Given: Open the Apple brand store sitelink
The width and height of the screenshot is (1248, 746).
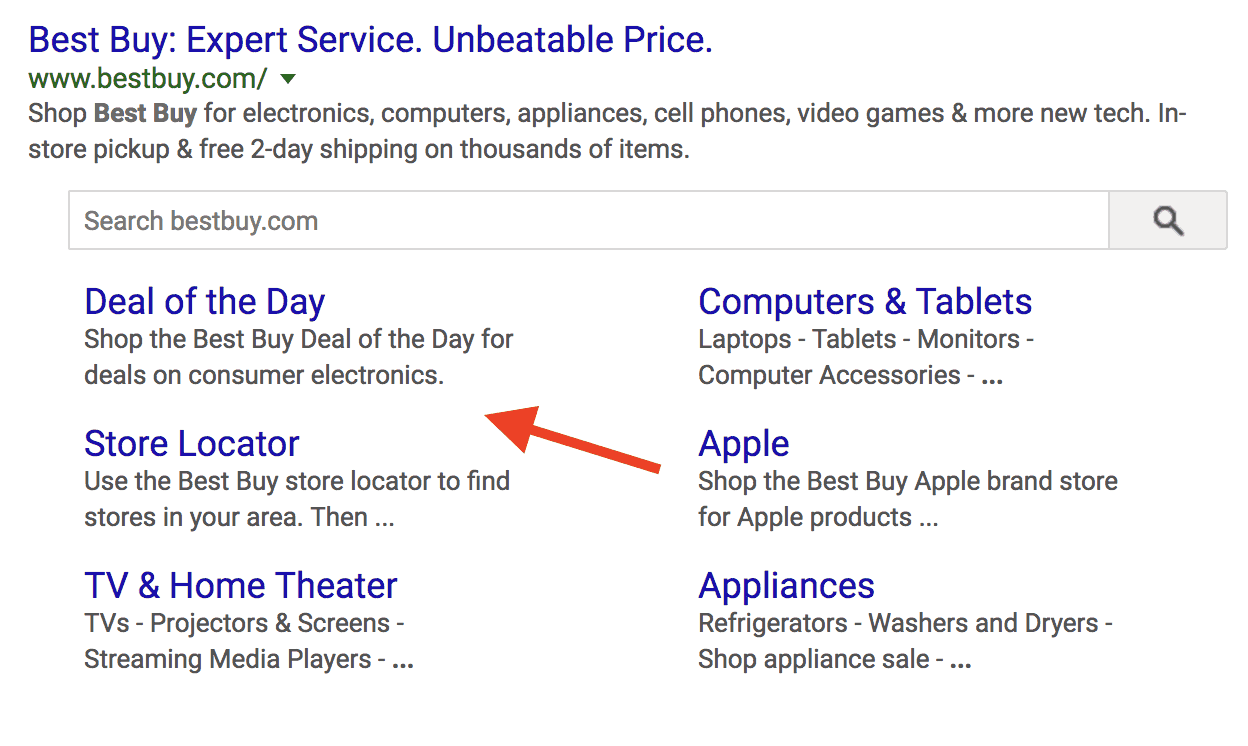Looking at the screenshot, I should (744, 444).
